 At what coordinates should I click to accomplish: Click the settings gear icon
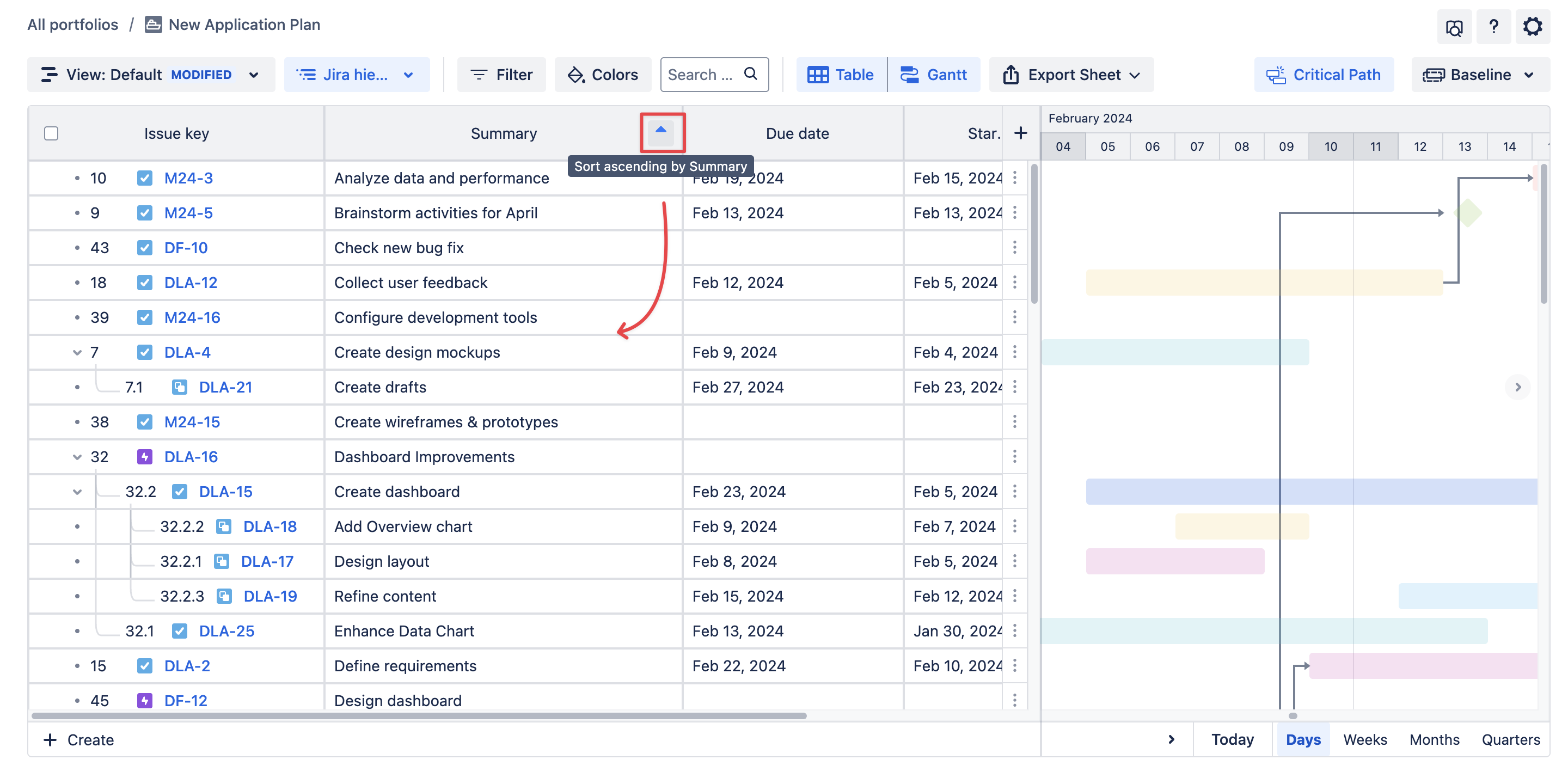click(1532, 27)
